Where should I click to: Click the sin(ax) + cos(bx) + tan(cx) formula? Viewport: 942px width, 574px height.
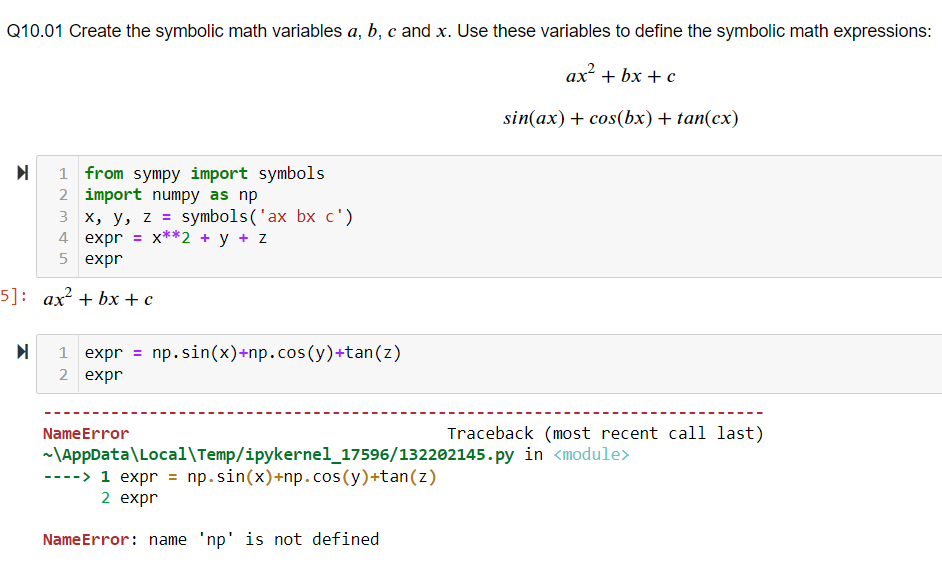(x=621, y=118)
